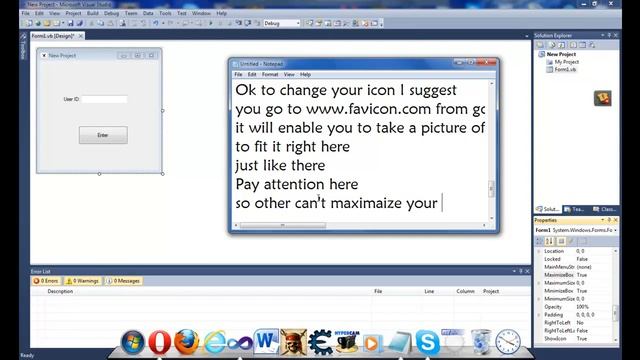Click the User ID text box on form
640x360 pixels.
click(104, 99)
